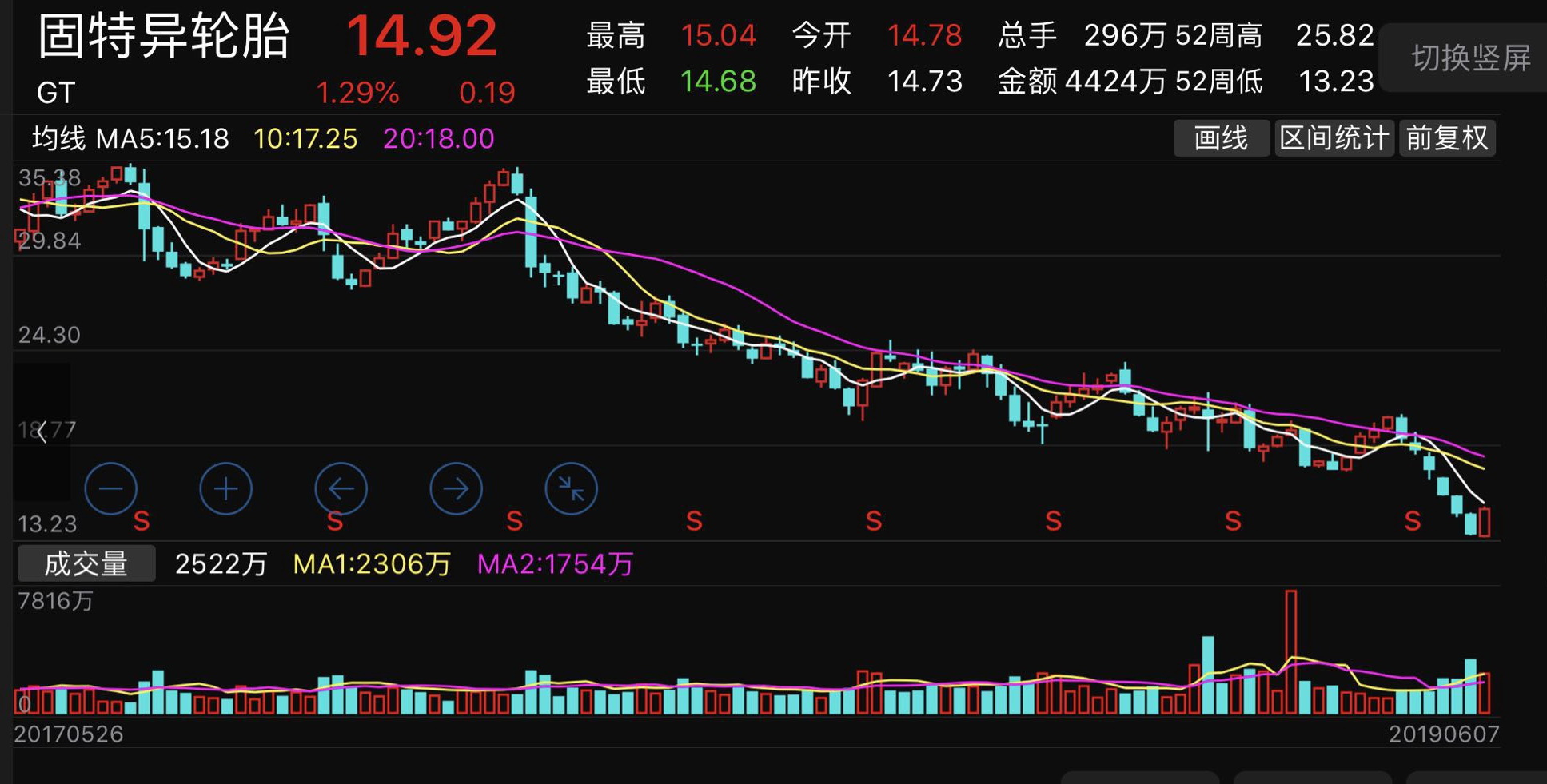
Task: Click the 今开 value 14.78
Action: point(924,35)
